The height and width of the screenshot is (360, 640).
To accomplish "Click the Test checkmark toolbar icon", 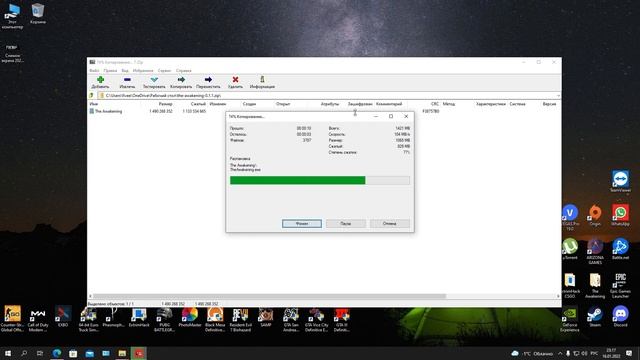I will click(154, 80).
